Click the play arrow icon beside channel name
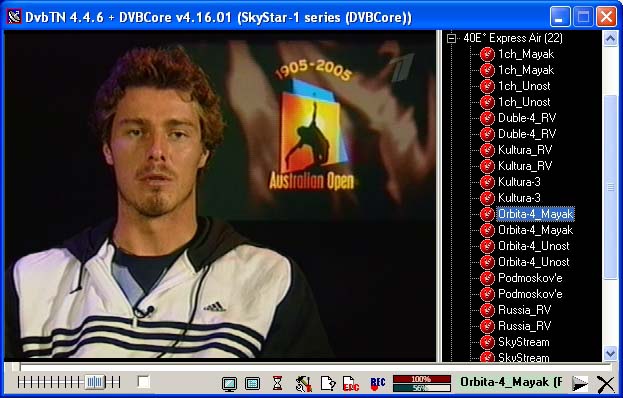The image size is (623, 398). coord(579,384)
